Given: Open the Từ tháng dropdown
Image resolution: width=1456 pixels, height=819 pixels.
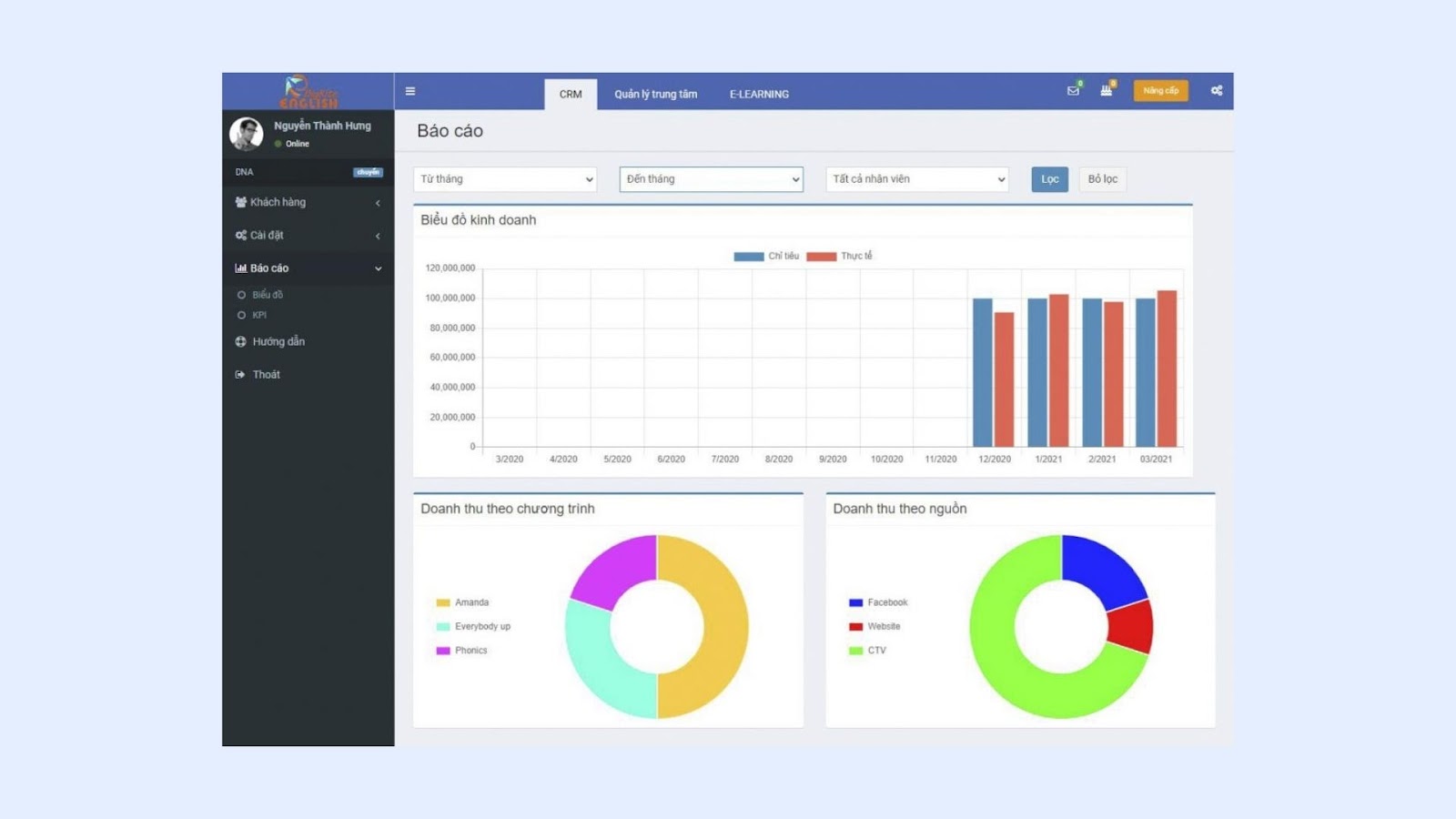Looking at the screenshot, I should (x=505, y=179).
